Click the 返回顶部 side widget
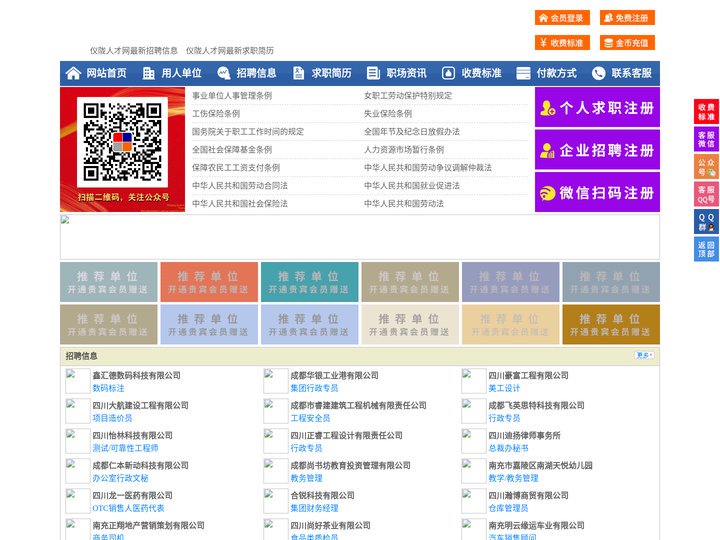The image size is (720, 540). tap(706, 249)
